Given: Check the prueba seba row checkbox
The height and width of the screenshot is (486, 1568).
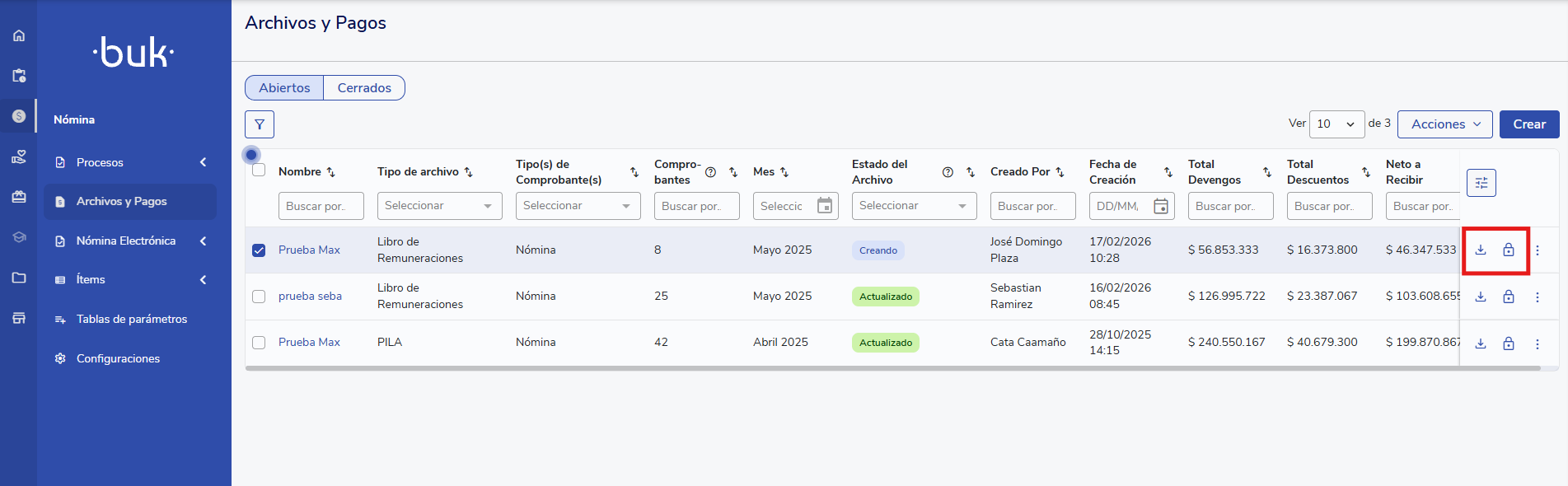Looking at the screenshot, I should point(259,297).
